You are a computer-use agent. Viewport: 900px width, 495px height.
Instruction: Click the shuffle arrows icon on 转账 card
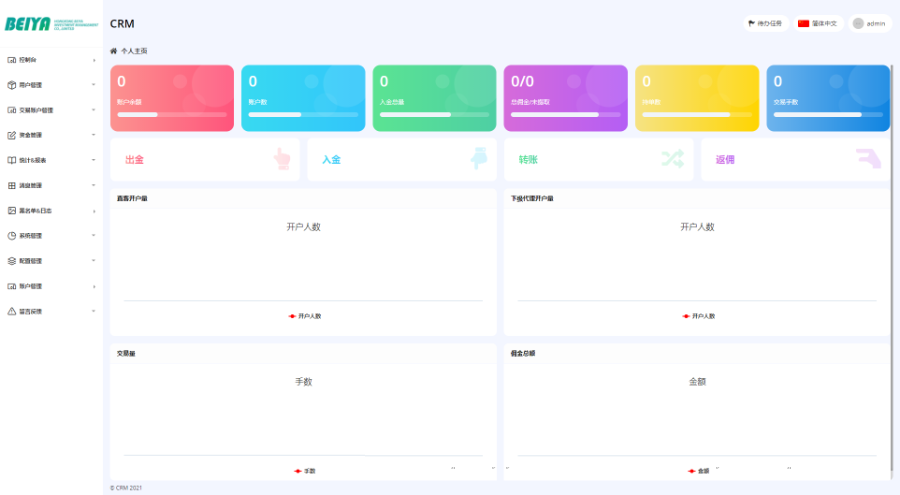pos(671,159)
